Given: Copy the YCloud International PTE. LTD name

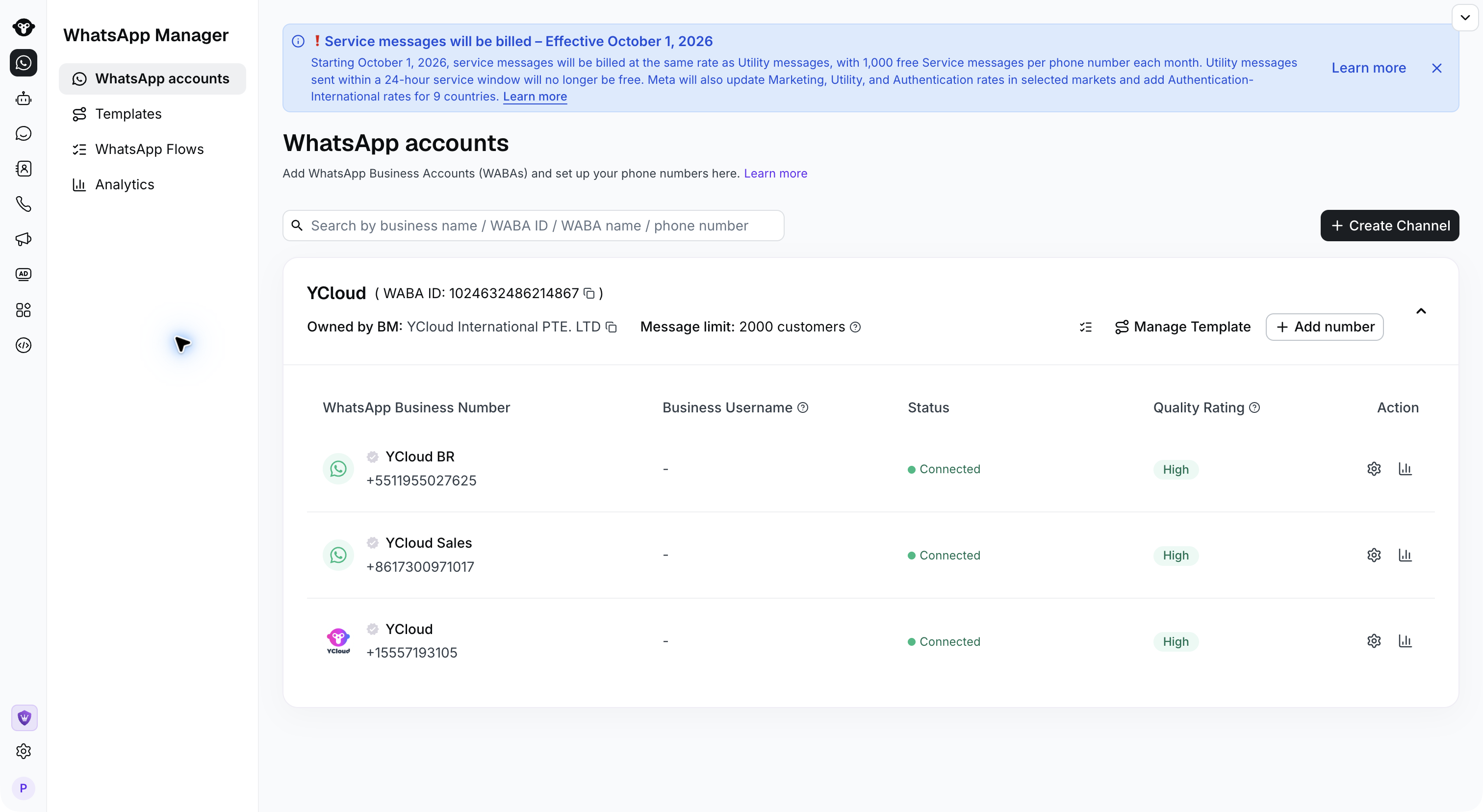Looking at the screenshot, I should pyautogui.click(x=612, y=328).
